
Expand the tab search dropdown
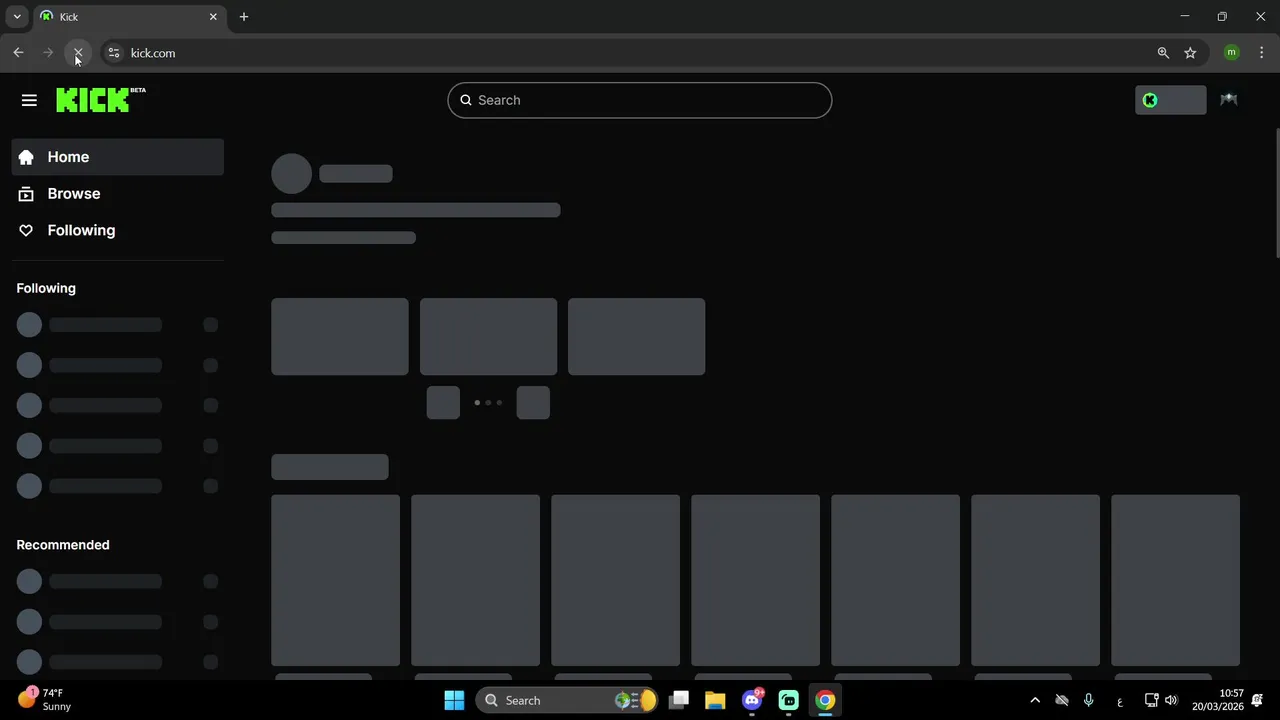point(17,17)
